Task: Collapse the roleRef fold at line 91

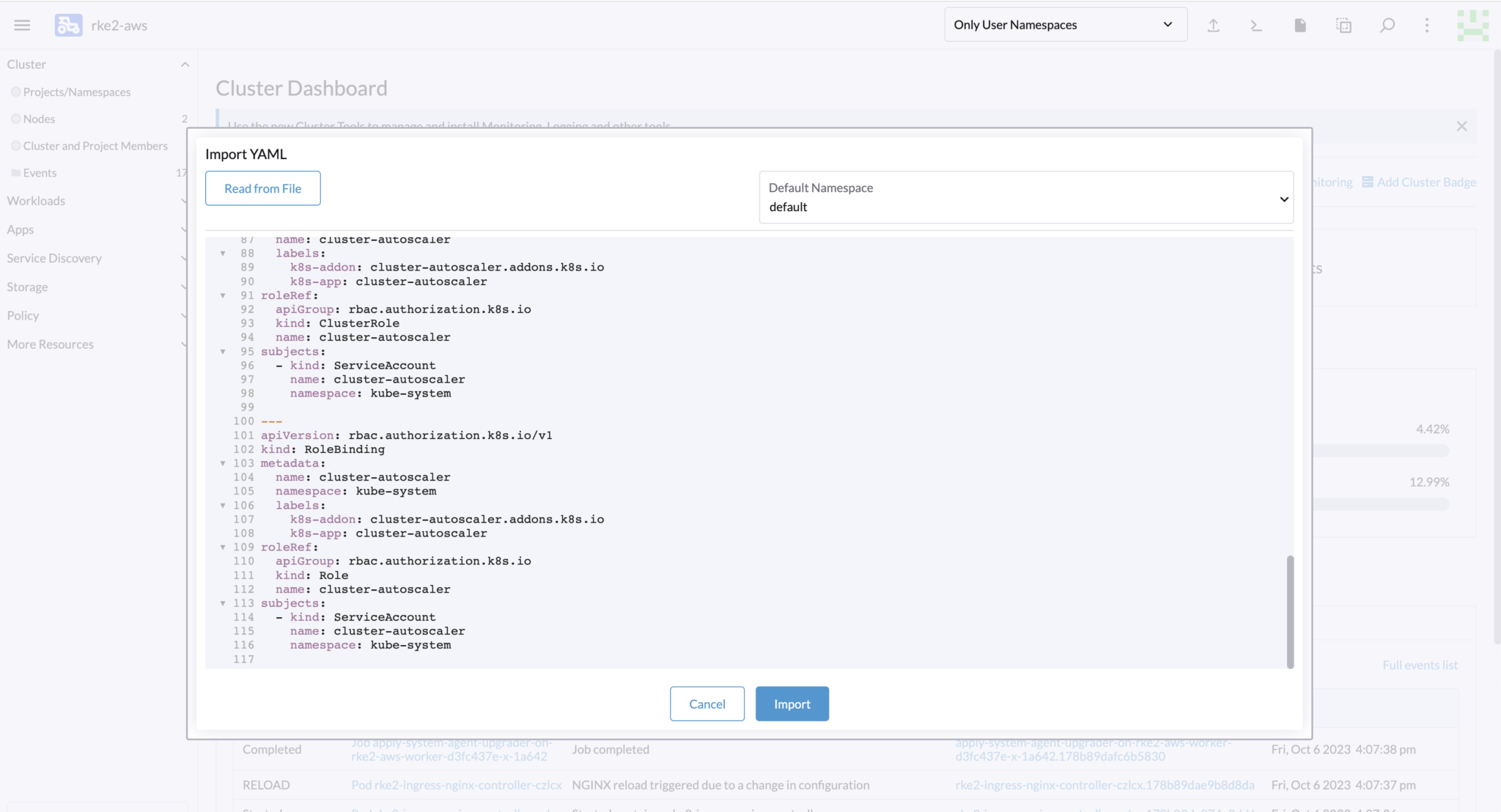Action: [223, 295]
